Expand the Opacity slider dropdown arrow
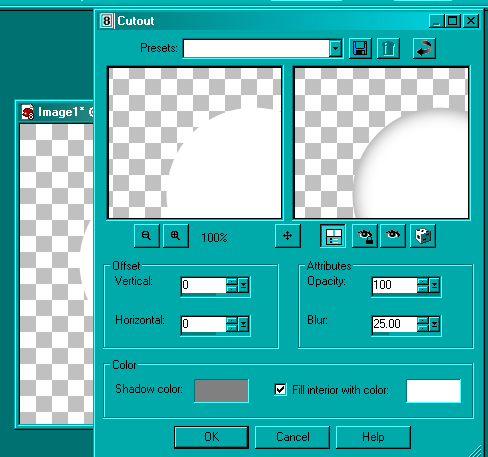 point(434,285)
